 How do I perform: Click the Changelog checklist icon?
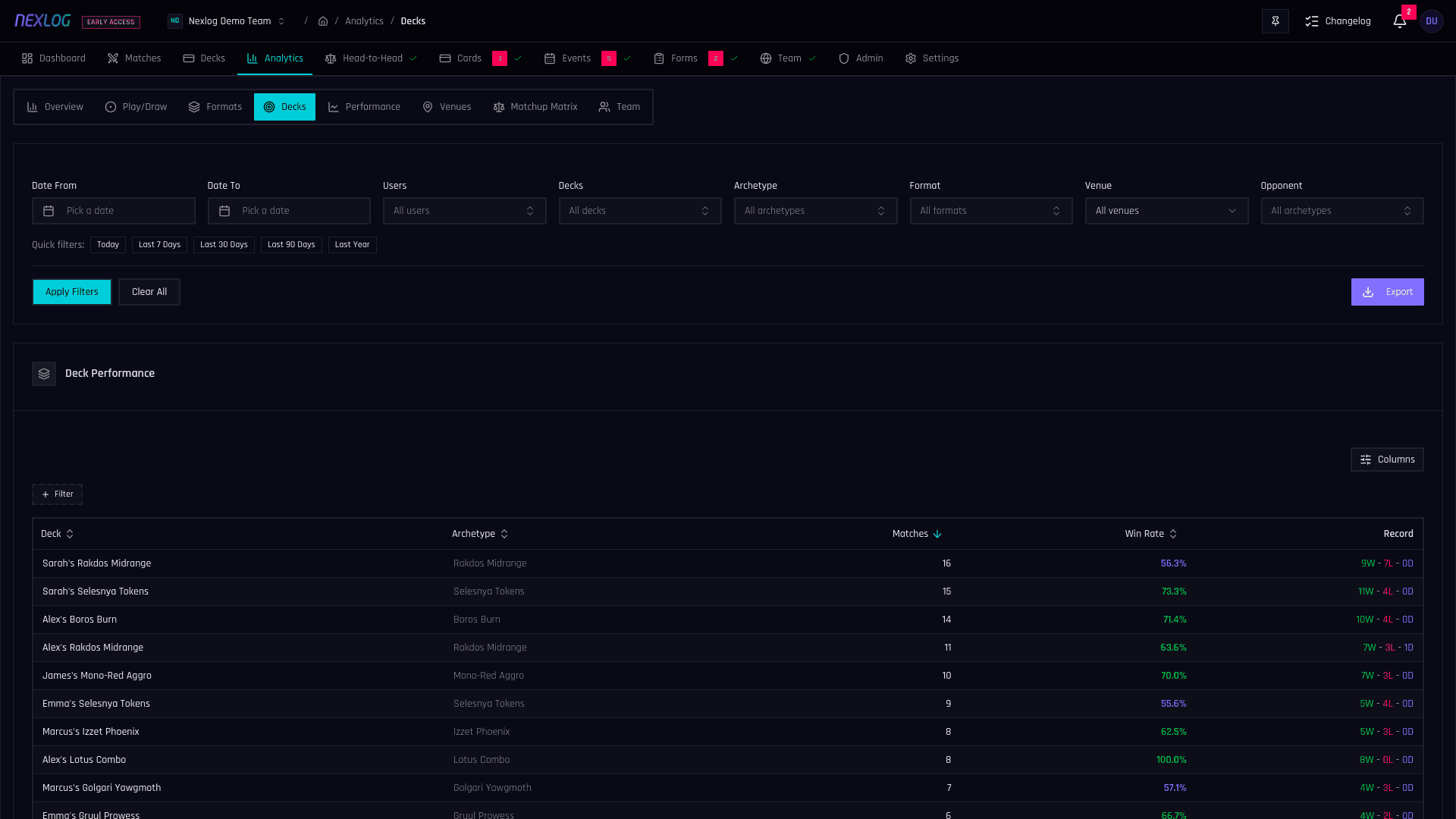[x=1312, y=21]
